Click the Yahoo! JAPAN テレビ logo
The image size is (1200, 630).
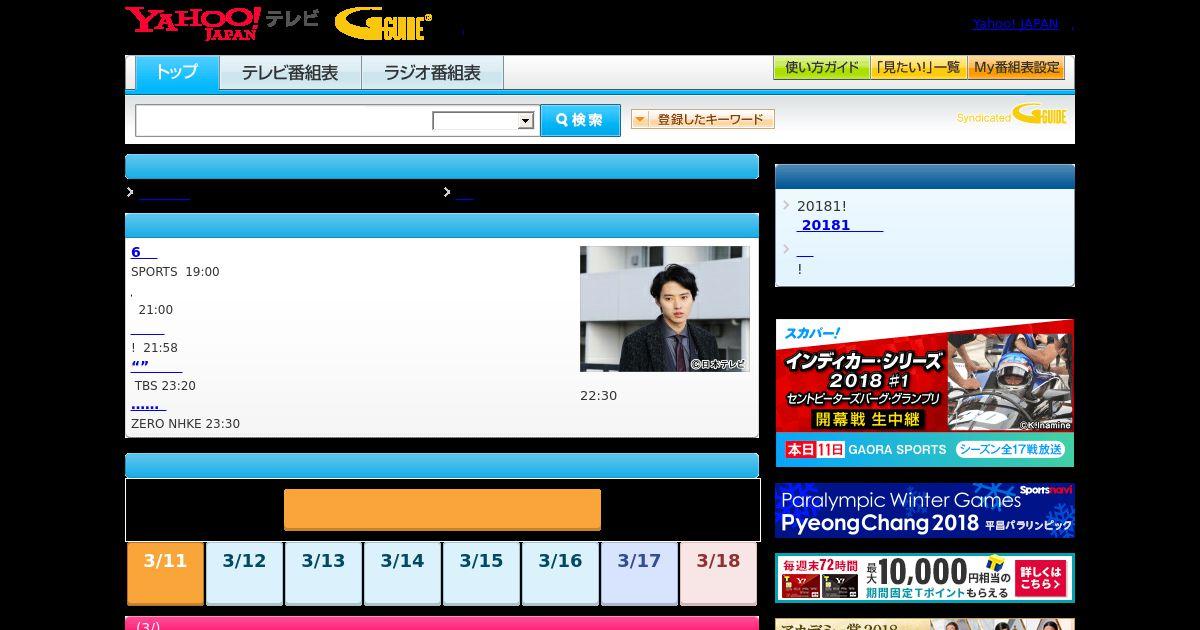222,23
